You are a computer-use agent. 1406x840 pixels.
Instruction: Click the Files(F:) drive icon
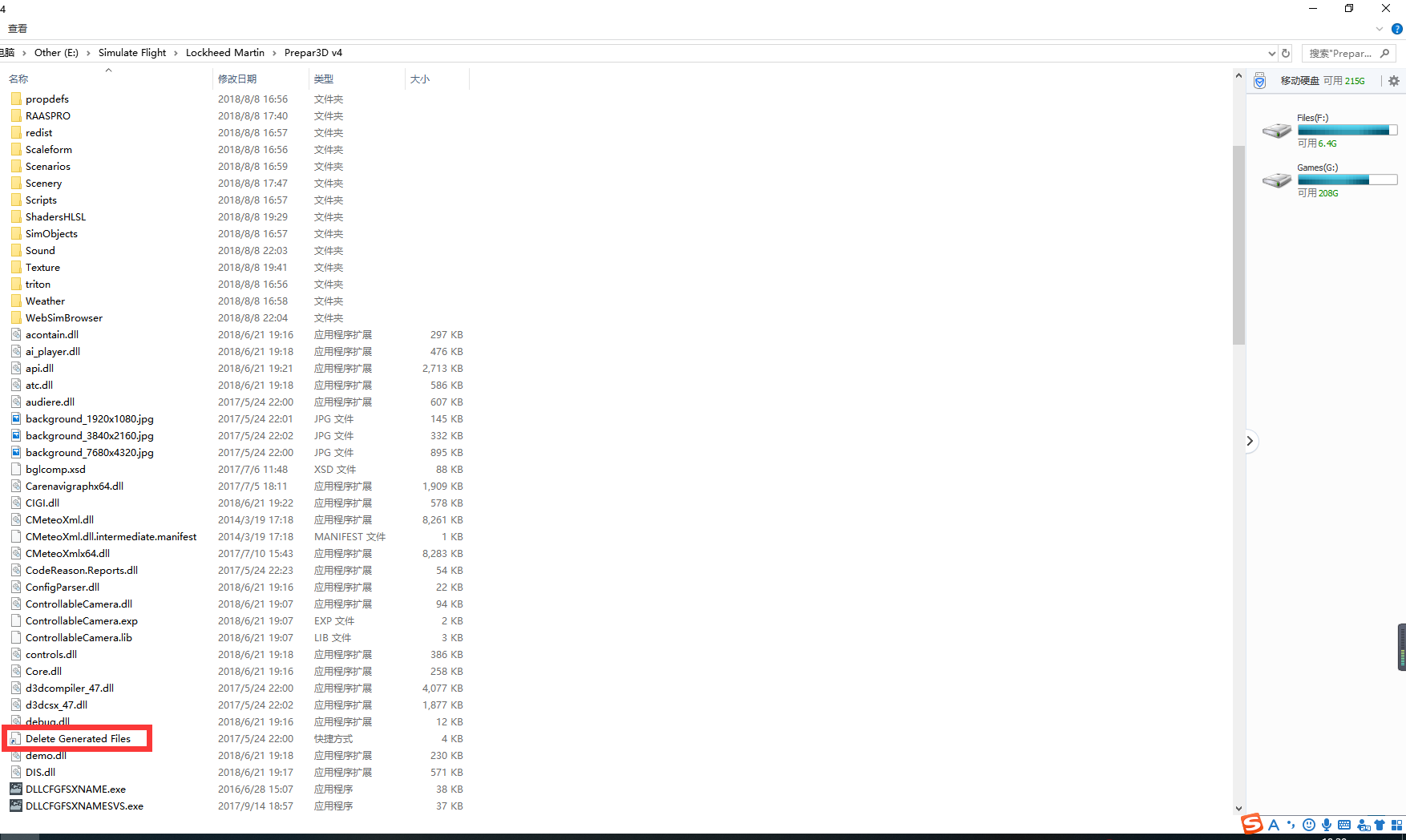pos(1276,131)
